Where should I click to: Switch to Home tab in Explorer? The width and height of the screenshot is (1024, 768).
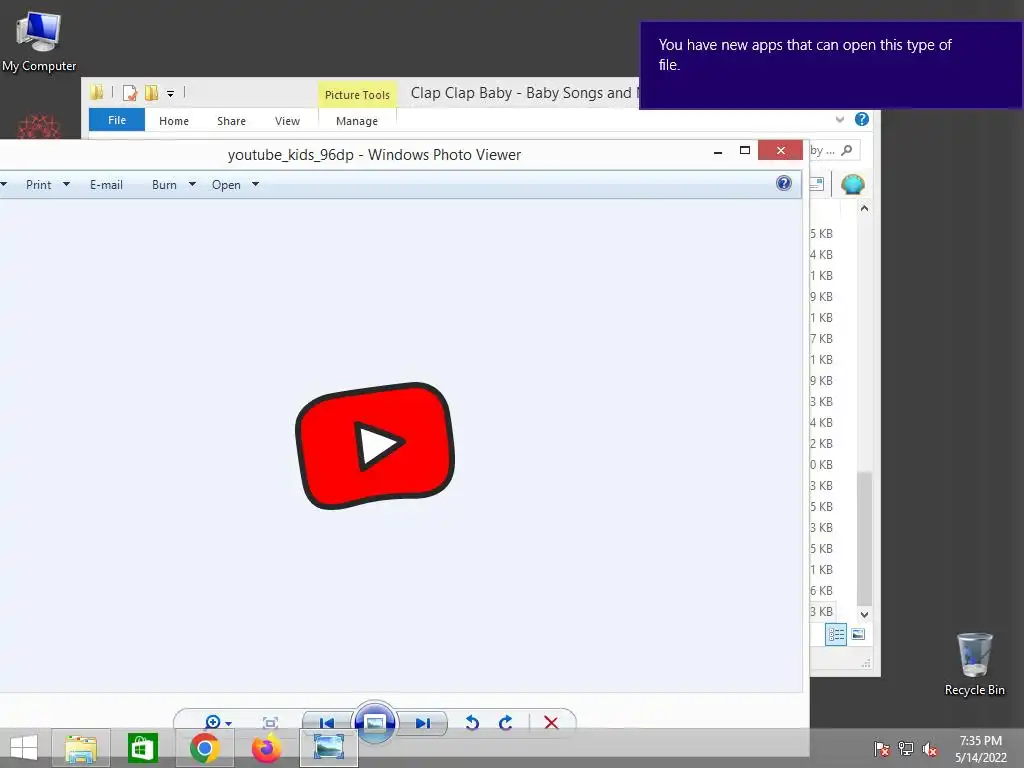pos(174,121)
